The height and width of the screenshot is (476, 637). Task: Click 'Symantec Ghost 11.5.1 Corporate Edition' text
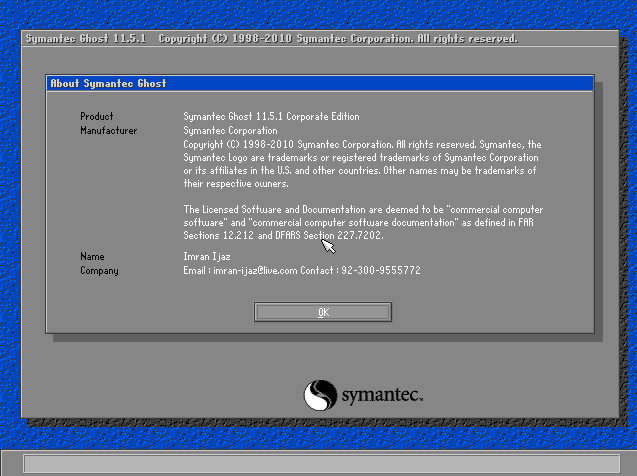(x=271, y=117)
